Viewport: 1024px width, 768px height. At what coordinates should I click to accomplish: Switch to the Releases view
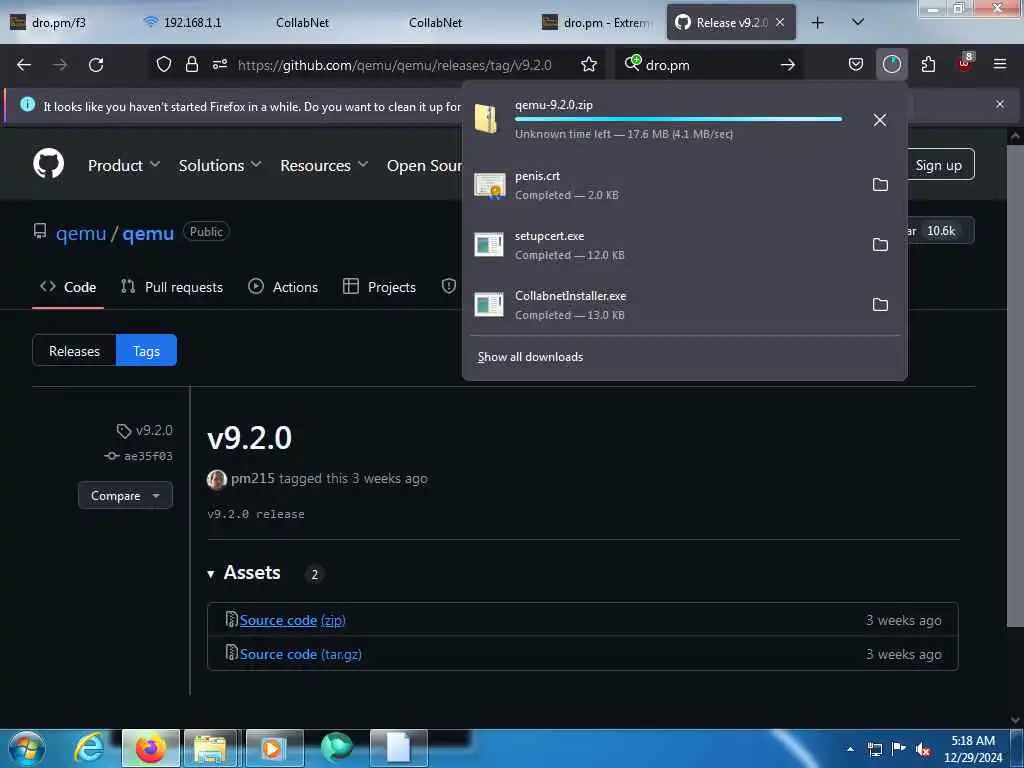coord(74,351)
